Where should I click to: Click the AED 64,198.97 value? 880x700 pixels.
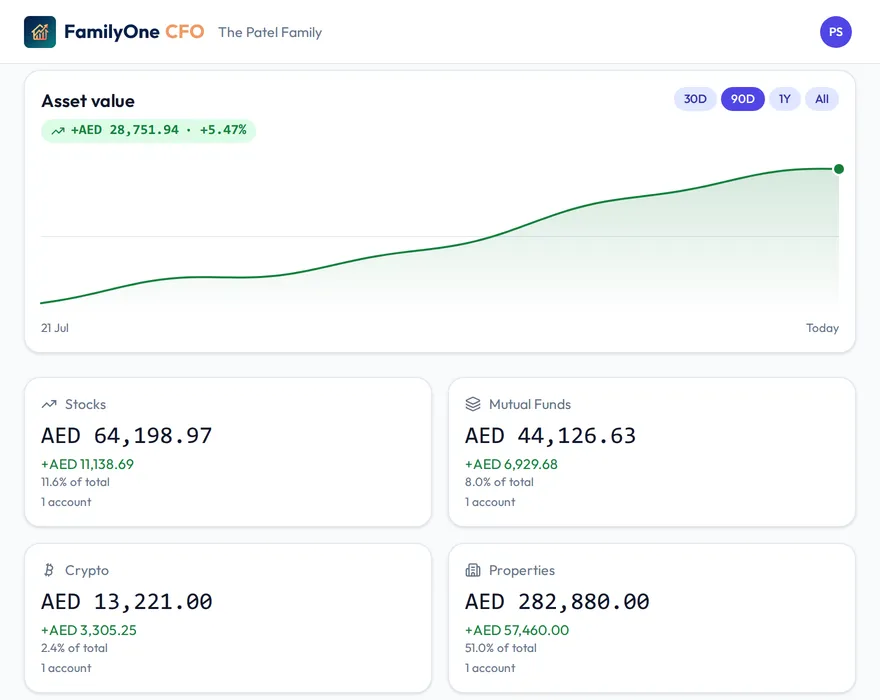click(127, 436)
